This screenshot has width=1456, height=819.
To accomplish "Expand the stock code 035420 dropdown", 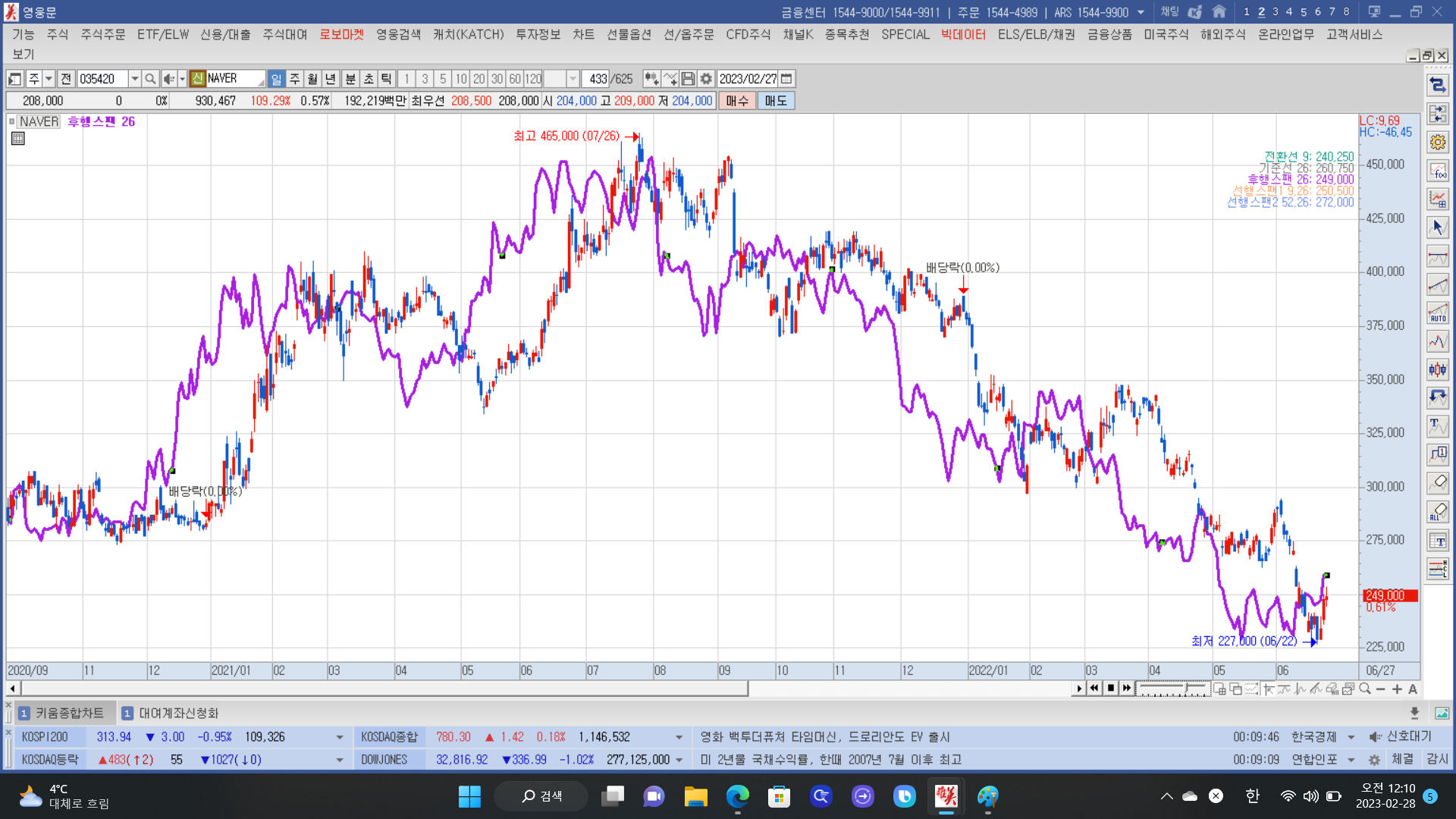I will point(134,79).
